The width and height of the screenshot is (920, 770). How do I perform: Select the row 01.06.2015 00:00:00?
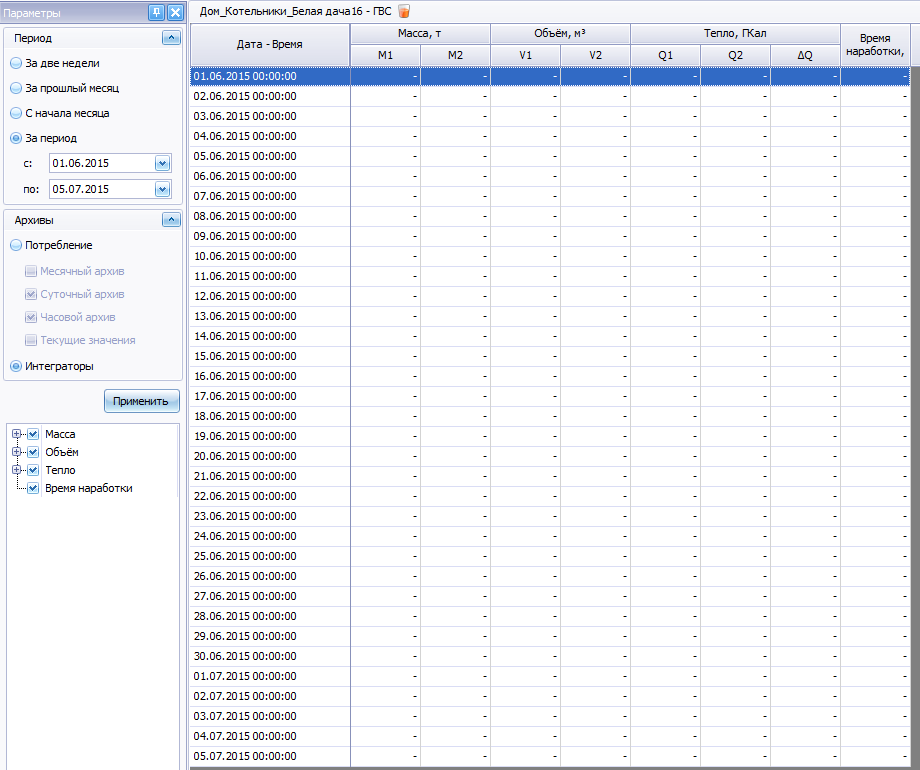[550, 76]
